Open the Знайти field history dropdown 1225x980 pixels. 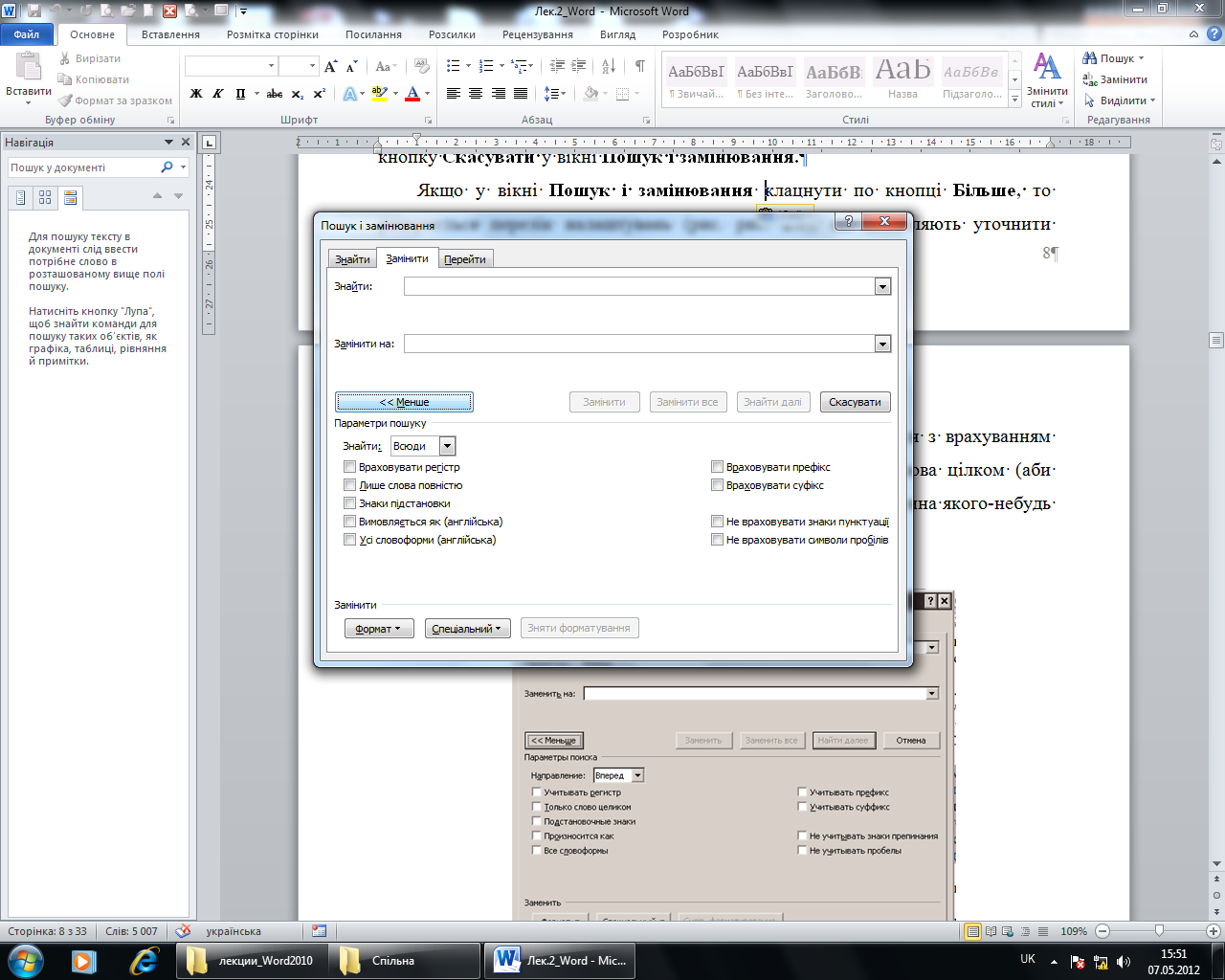point(882,286)
